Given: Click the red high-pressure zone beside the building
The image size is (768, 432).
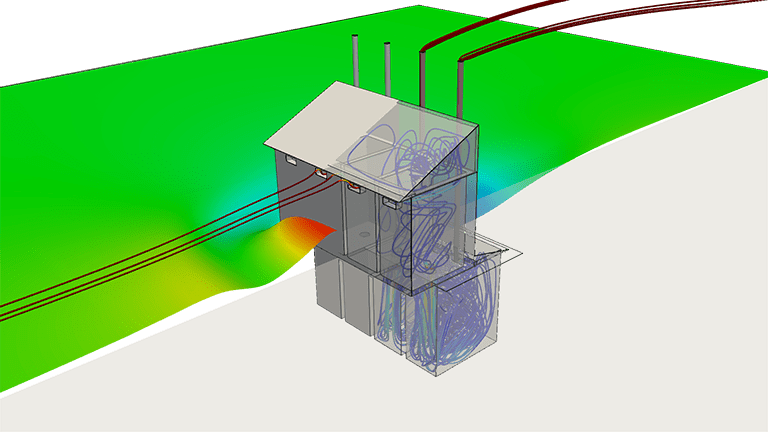Looking at the screenshot, I should (312, 231).
